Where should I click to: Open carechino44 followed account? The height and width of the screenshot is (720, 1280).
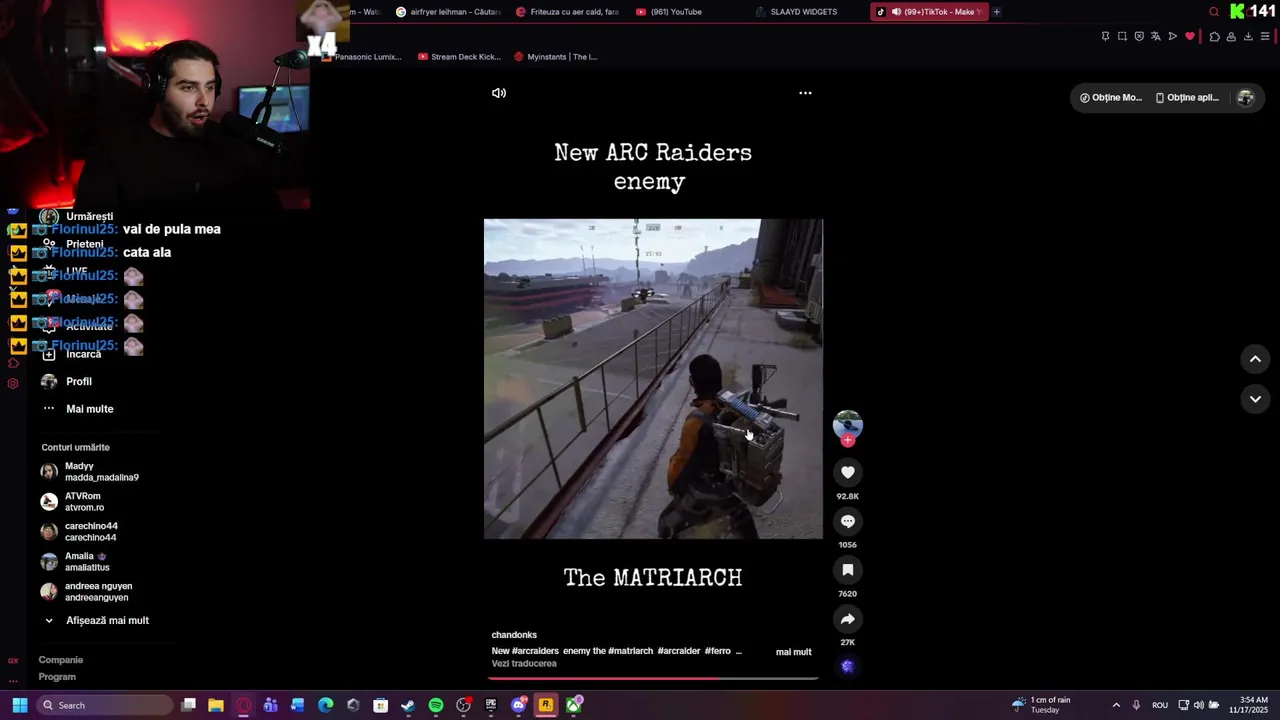79,532
